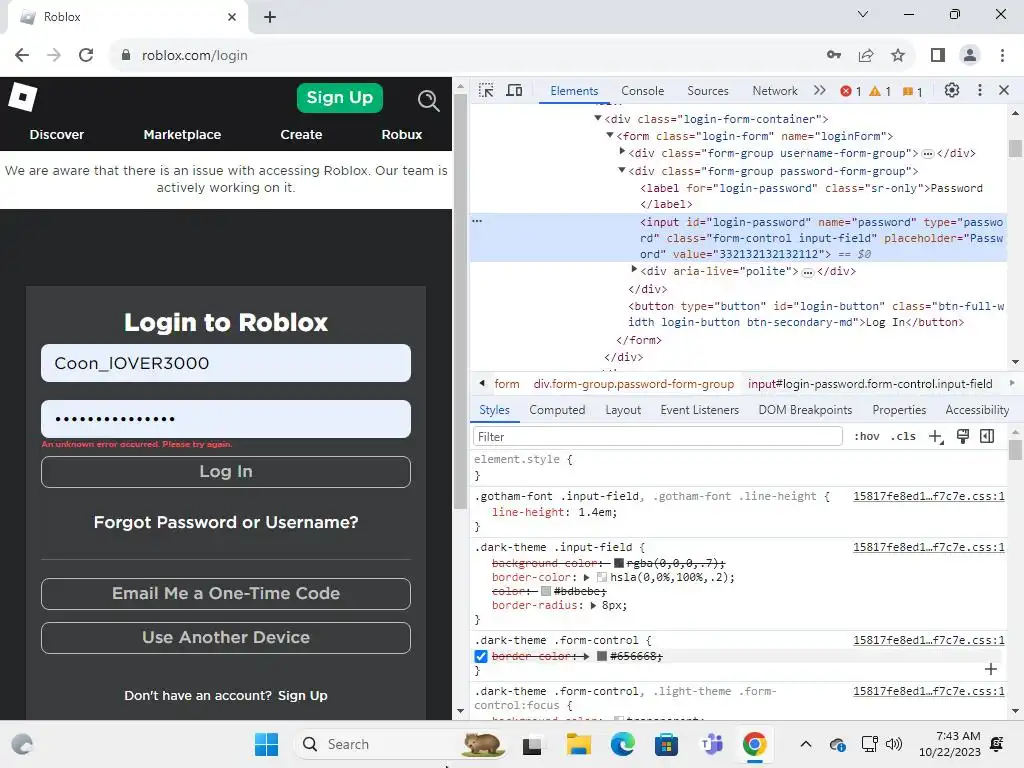The height and width of the screenshot is (768, 1024).
Task: Uncheck the border-color property checkbox
Action: pos(481,656)
